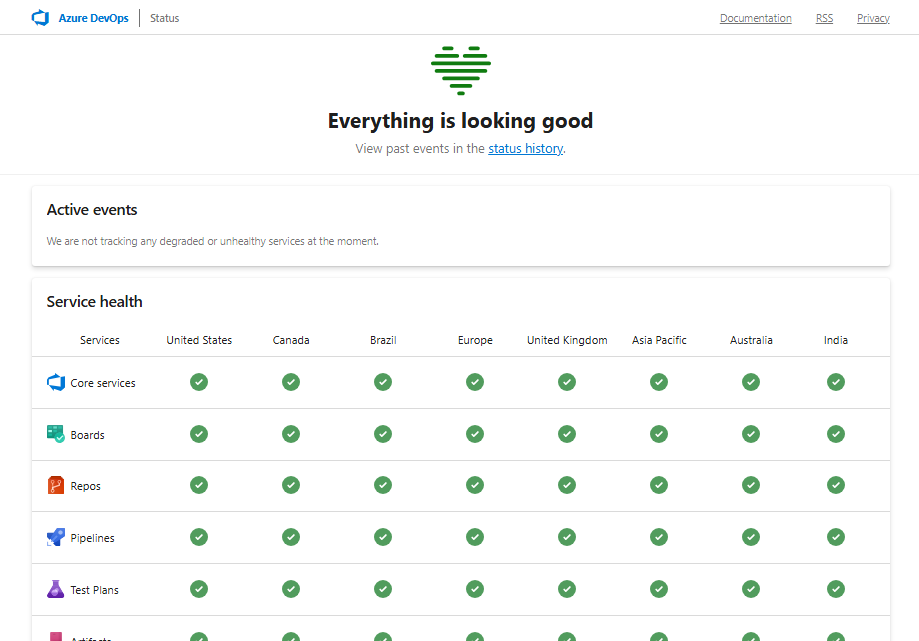Click Pipelines United States health check

pos(199,537)
